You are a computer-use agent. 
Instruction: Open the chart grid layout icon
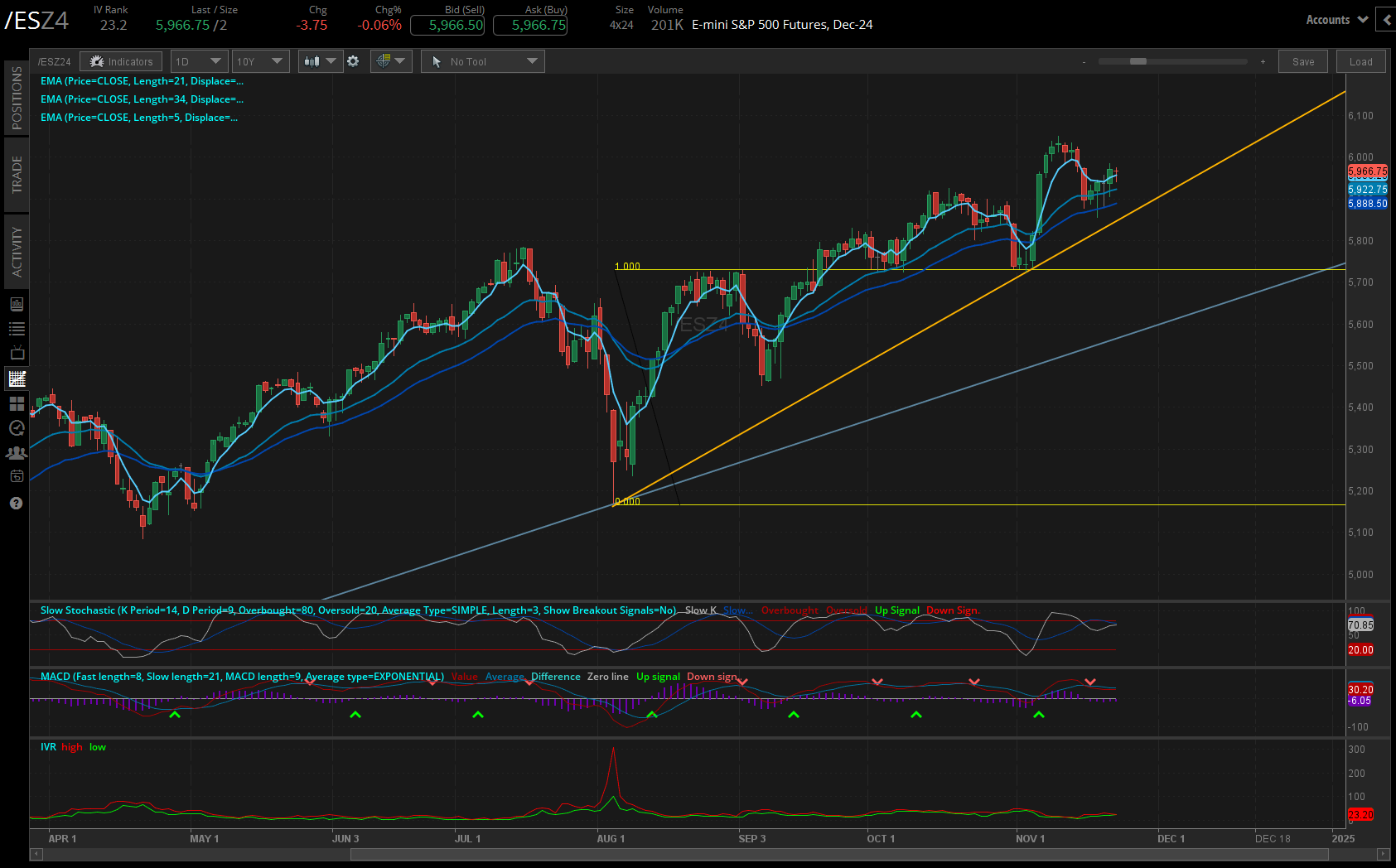pos(17,403)
